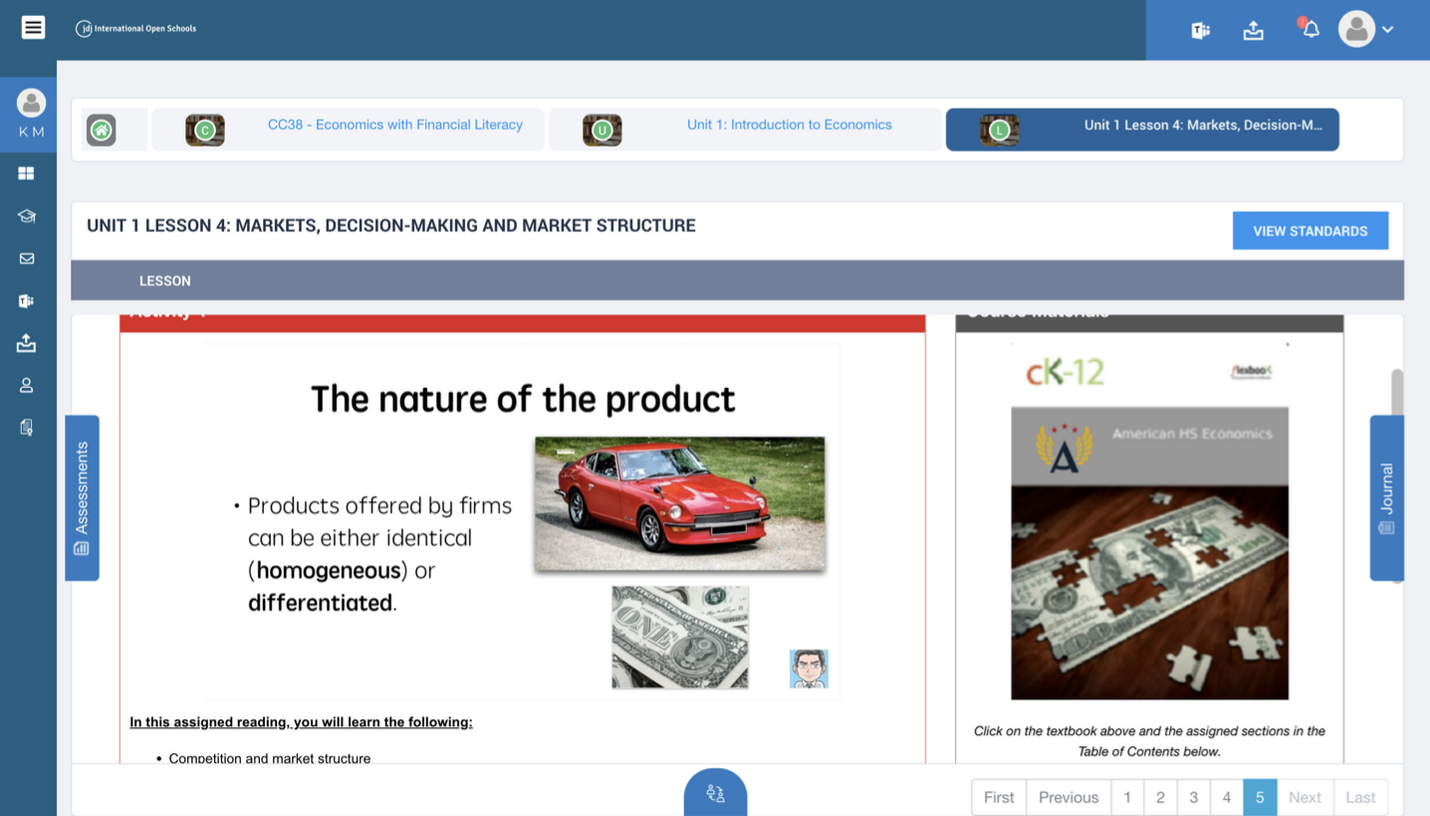Open the Assessments side panel

click(82, 498)
